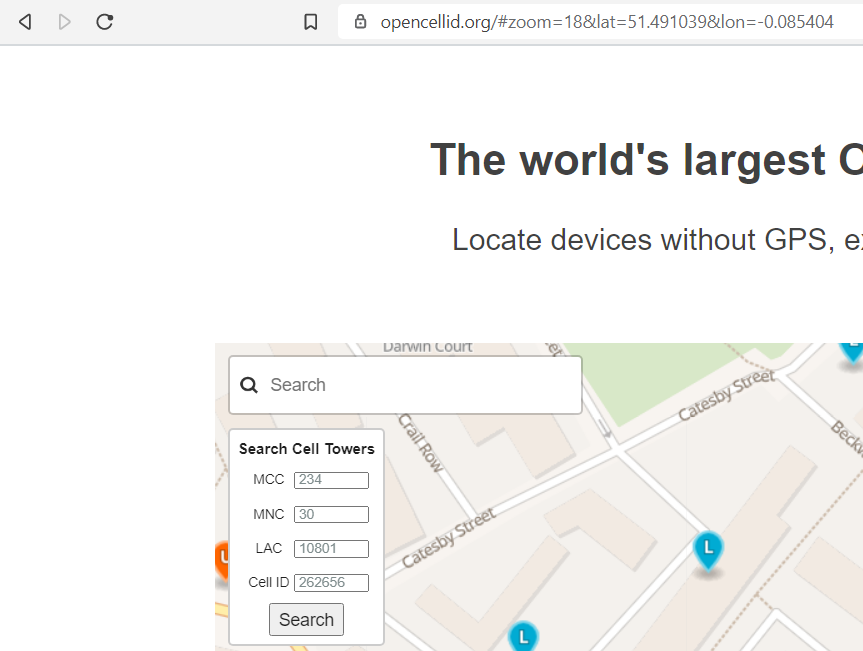Click the Darwin Court map label
The image size is (863, 651).
coord(428,347)
